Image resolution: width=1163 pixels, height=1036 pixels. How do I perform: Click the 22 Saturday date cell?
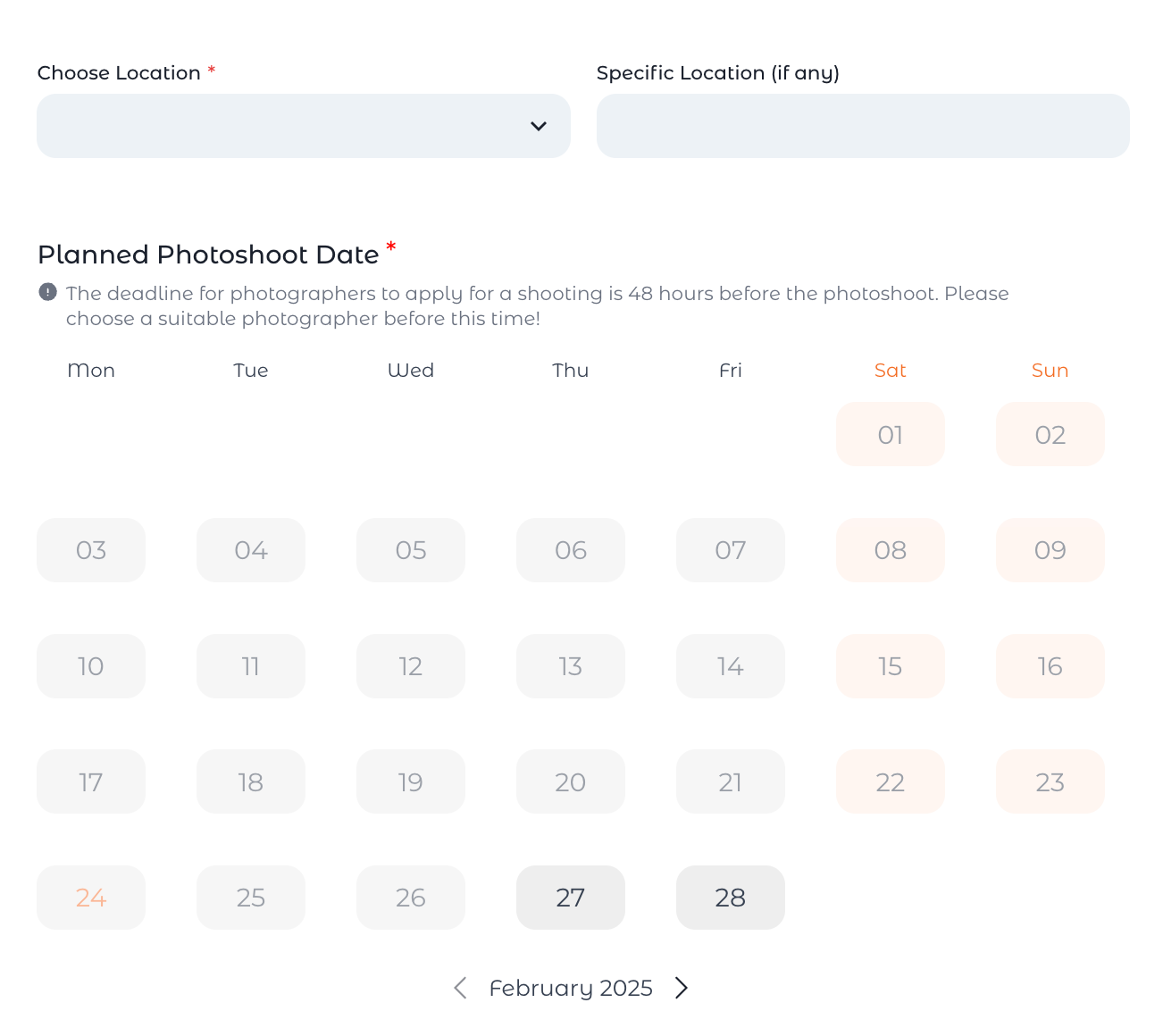coord(891,781)
